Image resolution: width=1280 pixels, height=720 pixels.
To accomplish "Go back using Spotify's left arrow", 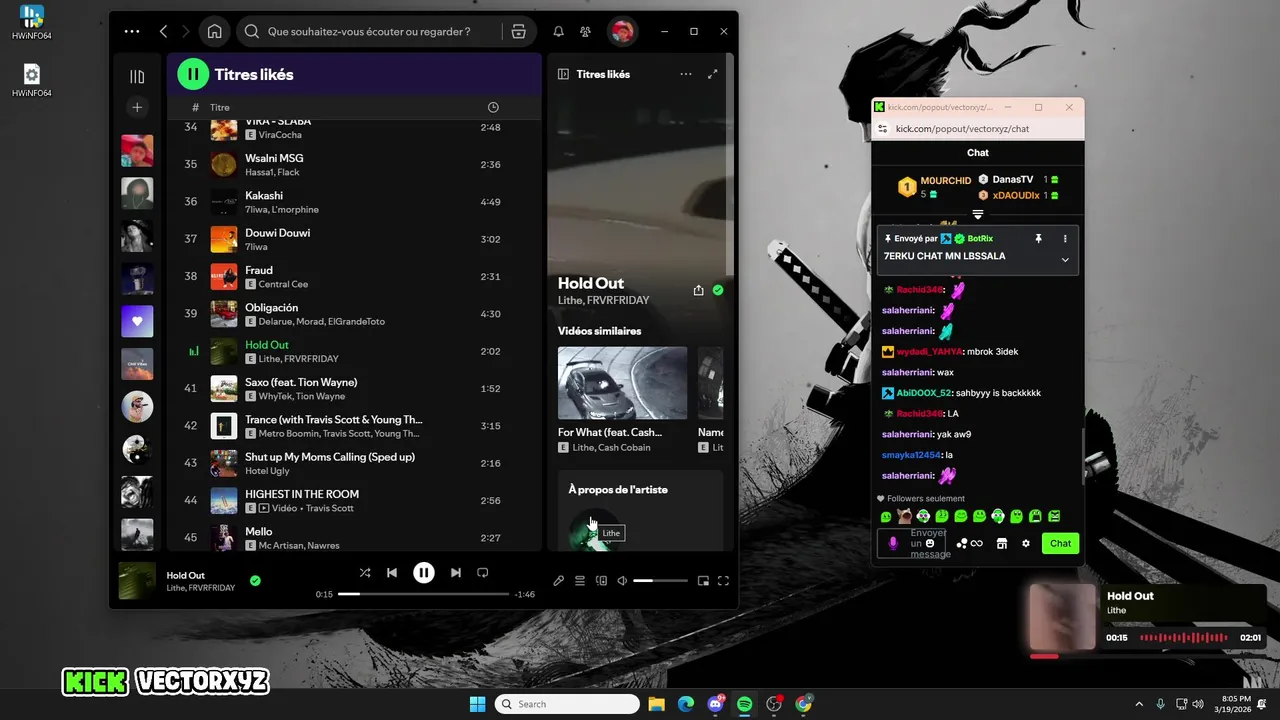I will 164,31.
